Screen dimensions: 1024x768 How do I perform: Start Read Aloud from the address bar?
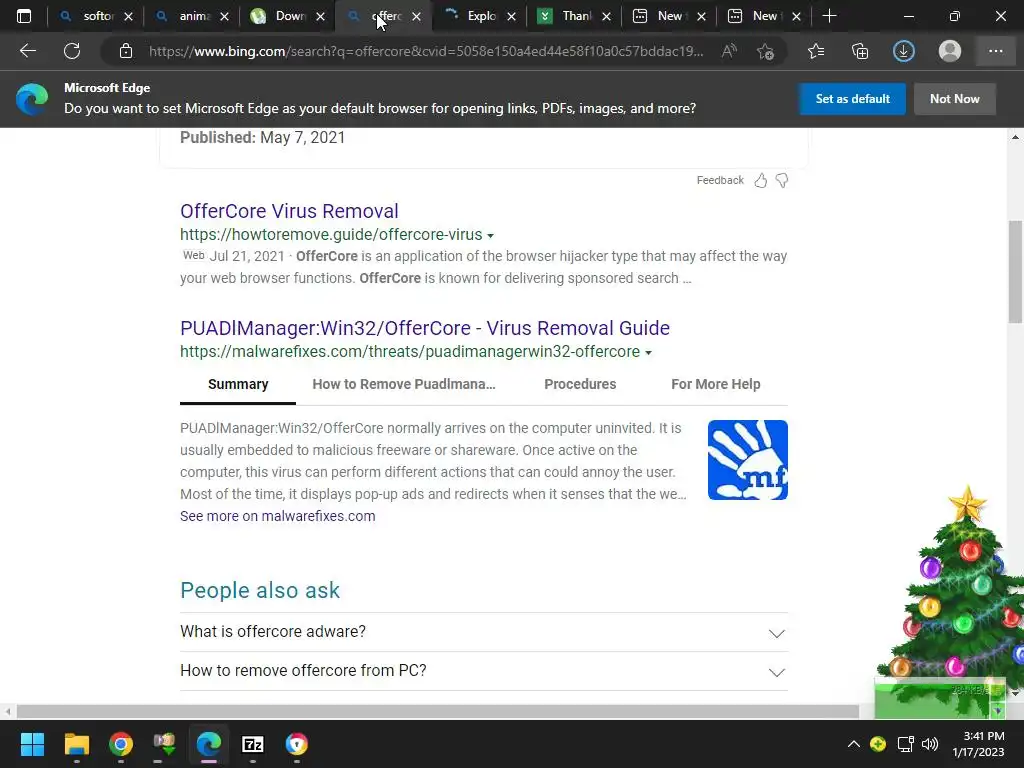729,51
